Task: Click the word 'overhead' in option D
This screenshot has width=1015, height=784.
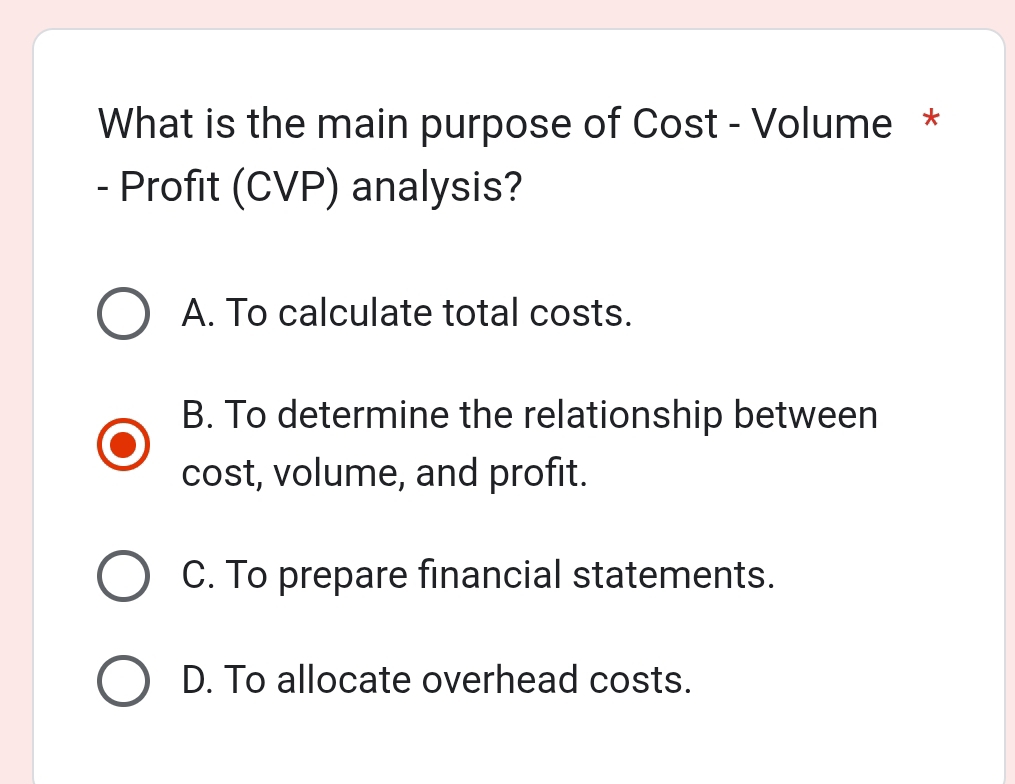Action: [x=501, y=681]
